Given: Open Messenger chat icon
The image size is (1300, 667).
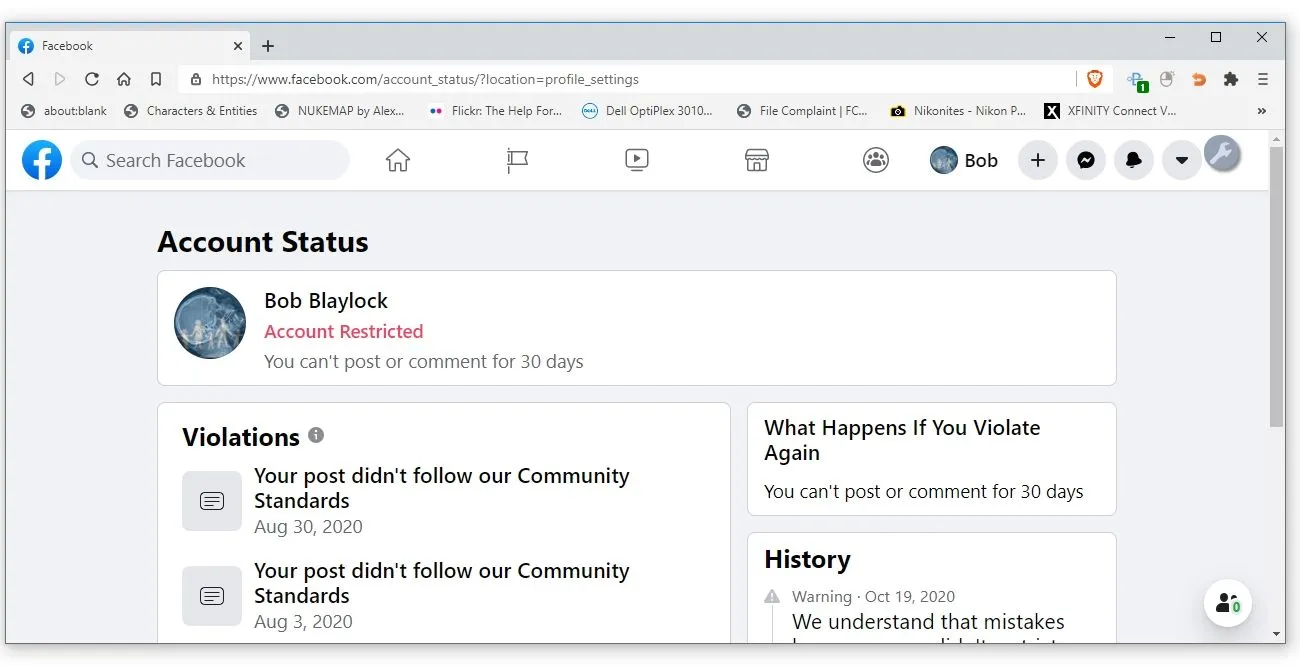Looking at the screenshot, I should (1085, 160).
